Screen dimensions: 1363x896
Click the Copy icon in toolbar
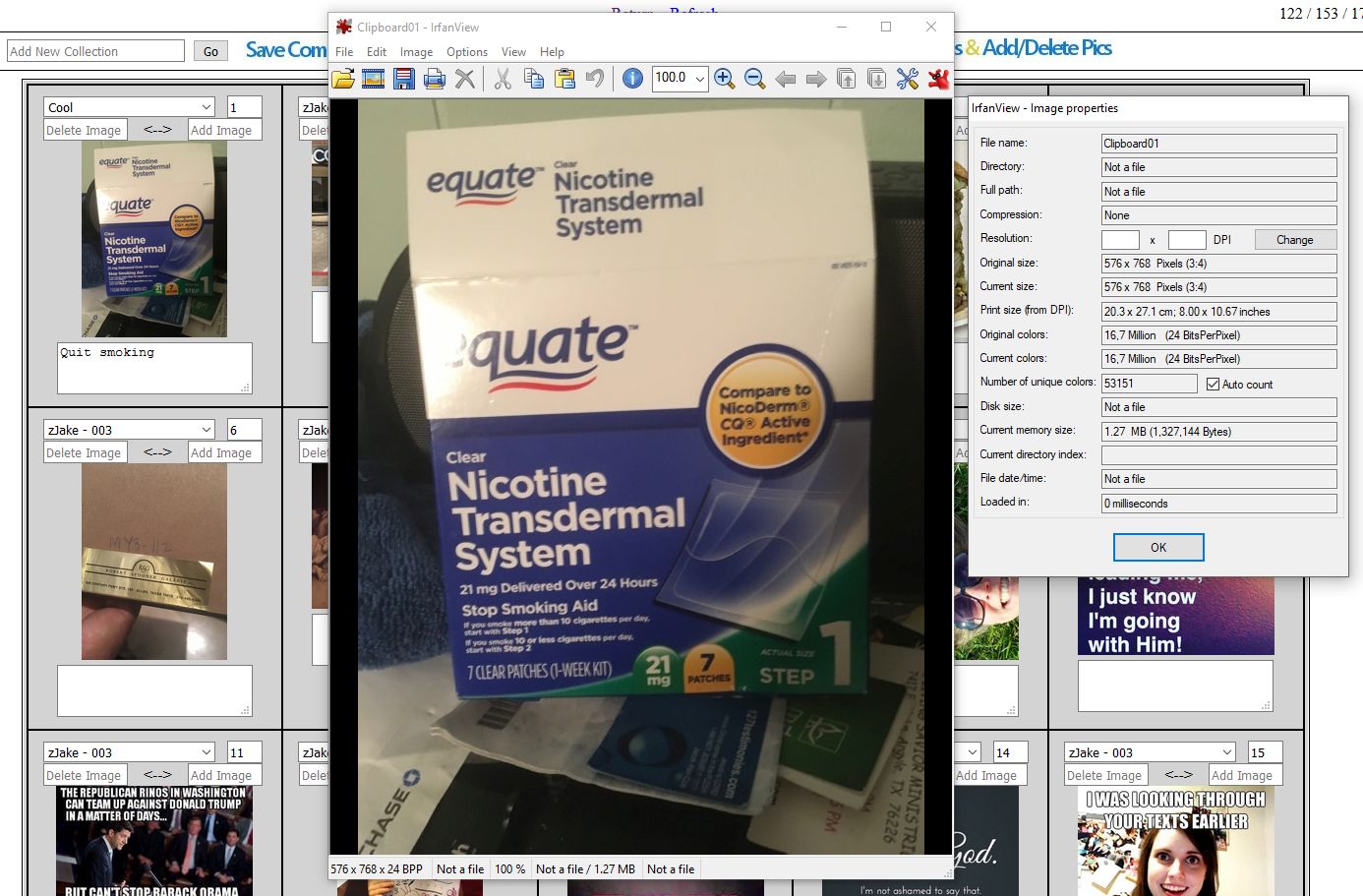pos(534,79)
